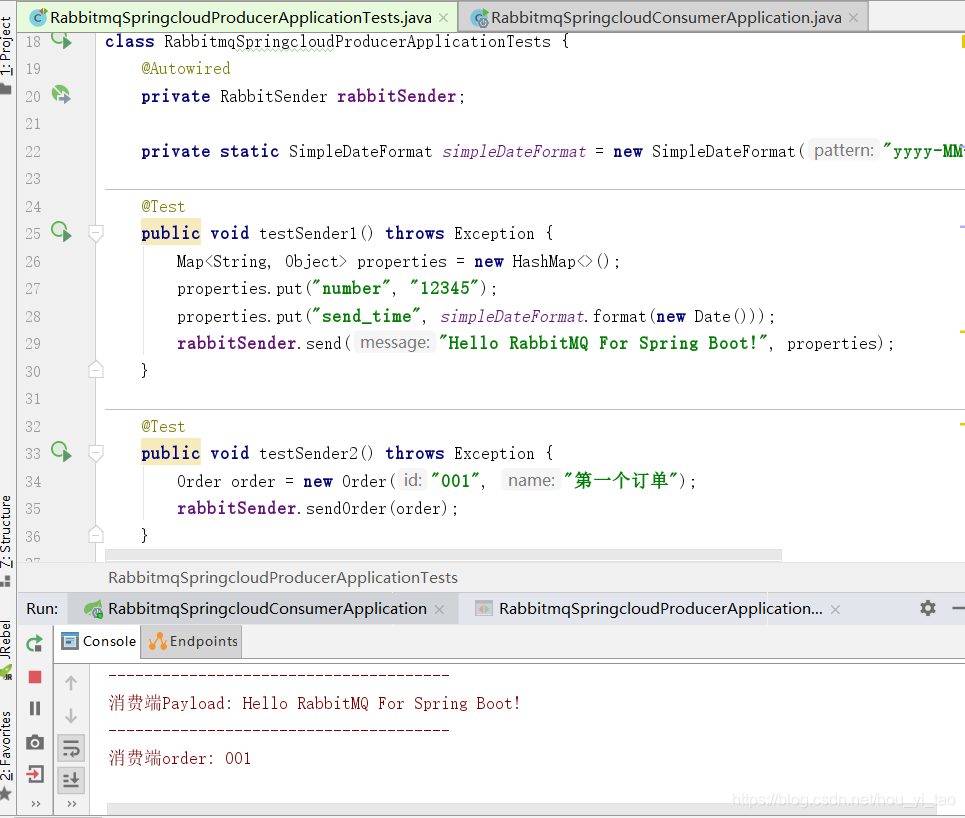
Task: Open the Console tab in the Run panel
Action: (98, 641)
